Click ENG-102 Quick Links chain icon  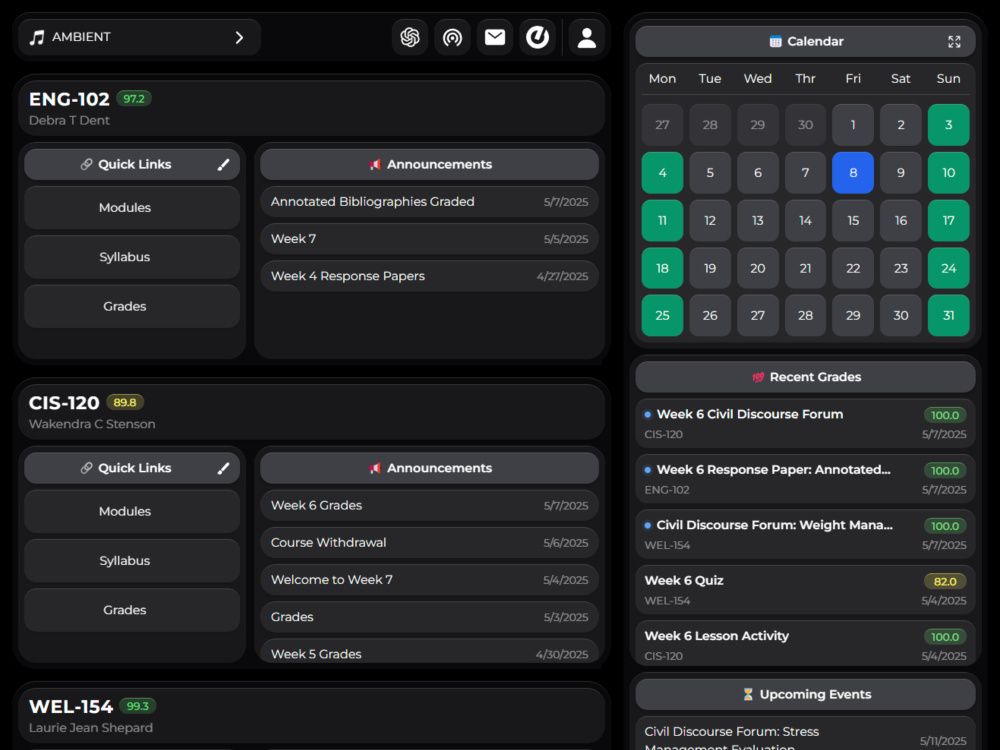tap(87, 165)
